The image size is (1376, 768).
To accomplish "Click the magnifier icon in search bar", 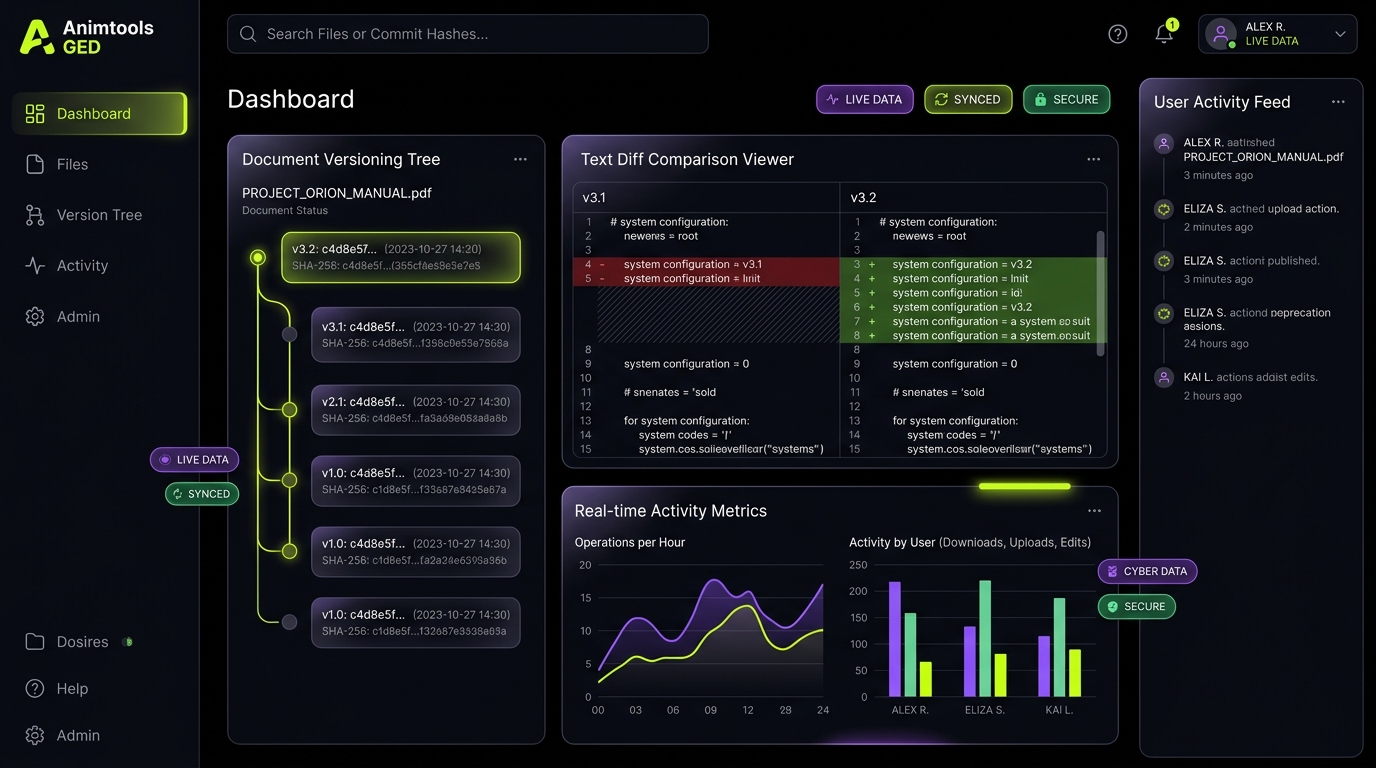I will point(248,34).
